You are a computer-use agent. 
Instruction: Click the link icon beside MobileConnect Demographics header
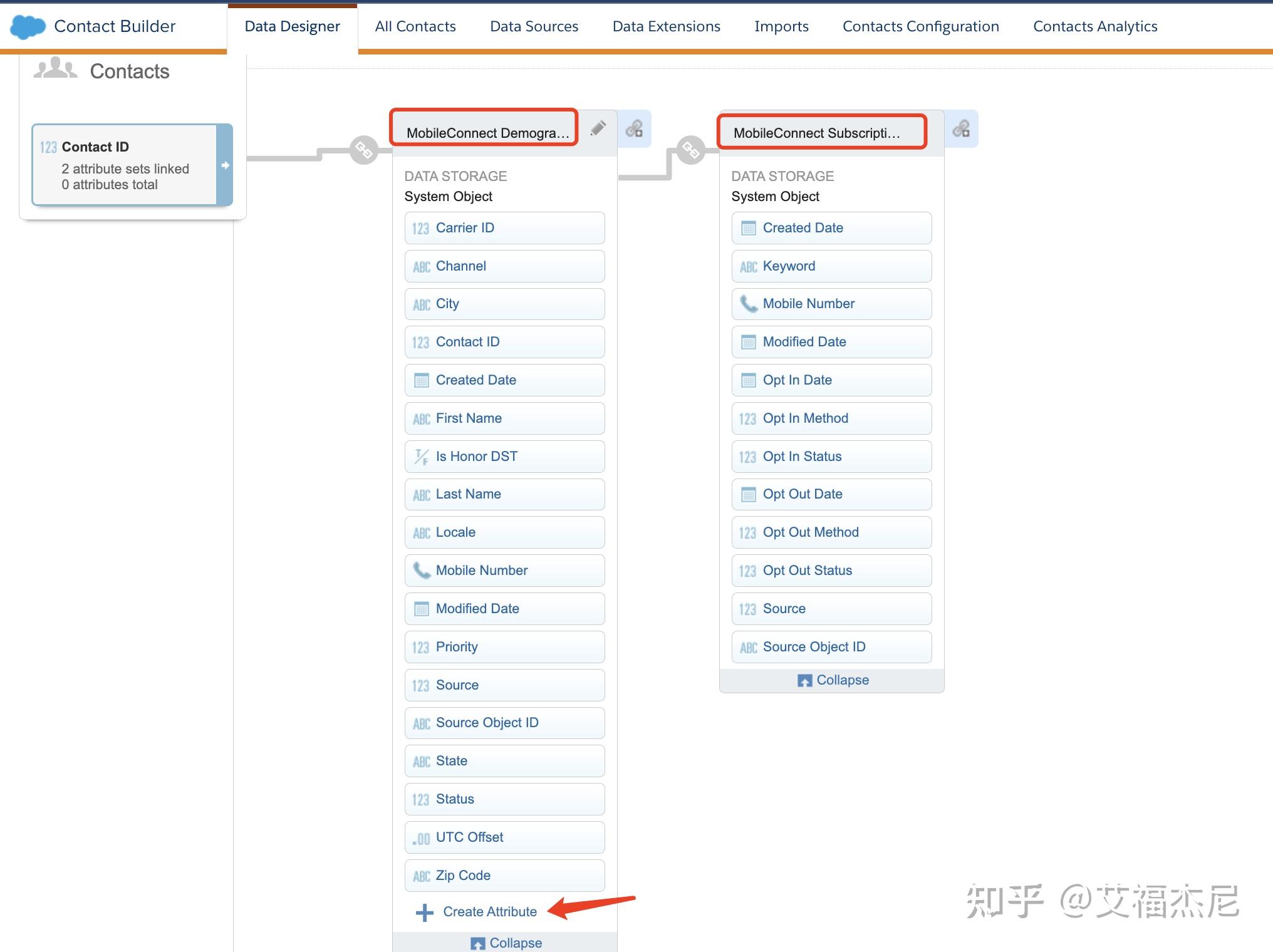pyautogui.click(x=635, y=128)
